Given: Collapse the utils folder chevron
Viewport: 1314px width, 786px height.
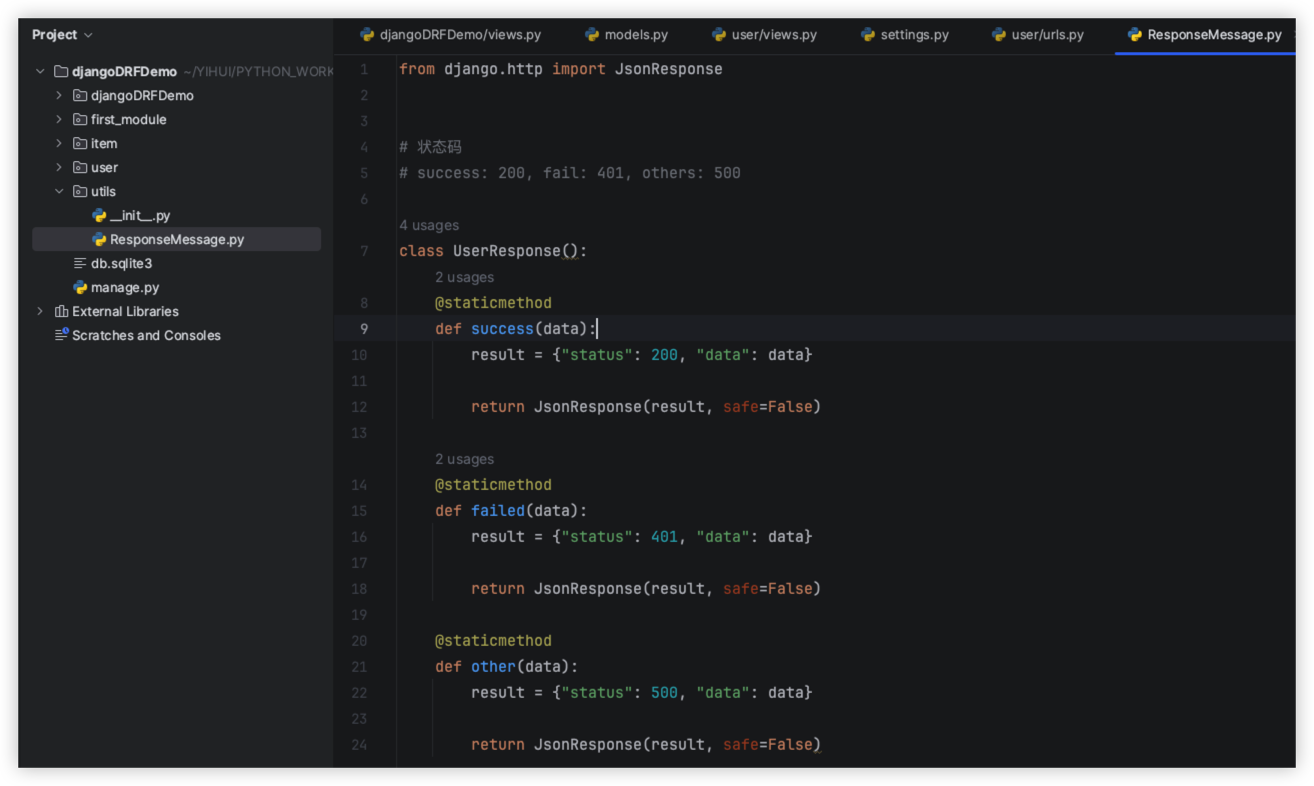Looking at the screenshot, I should coord(59,192).
